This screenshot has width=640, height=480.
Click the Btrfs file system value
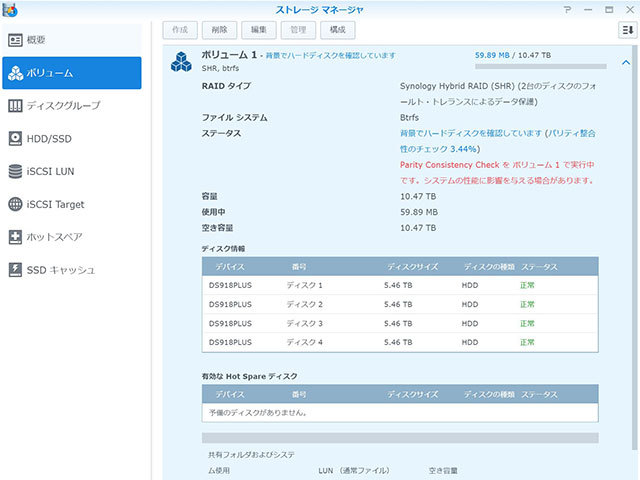[409, 118]
